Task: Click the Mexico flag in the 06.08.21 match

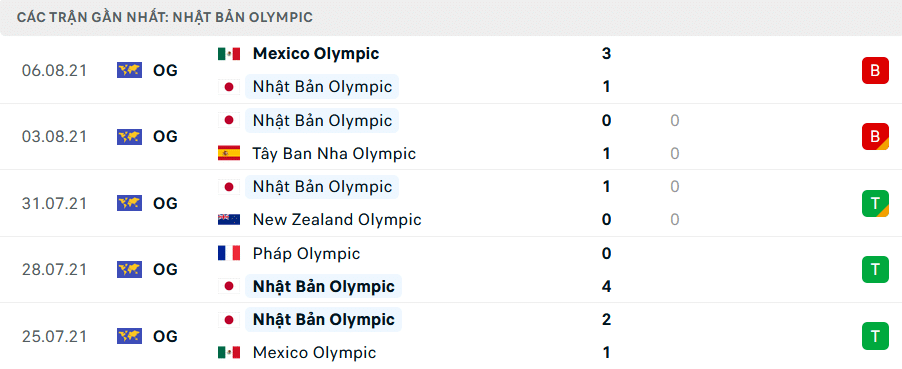Action: [228, 54]
